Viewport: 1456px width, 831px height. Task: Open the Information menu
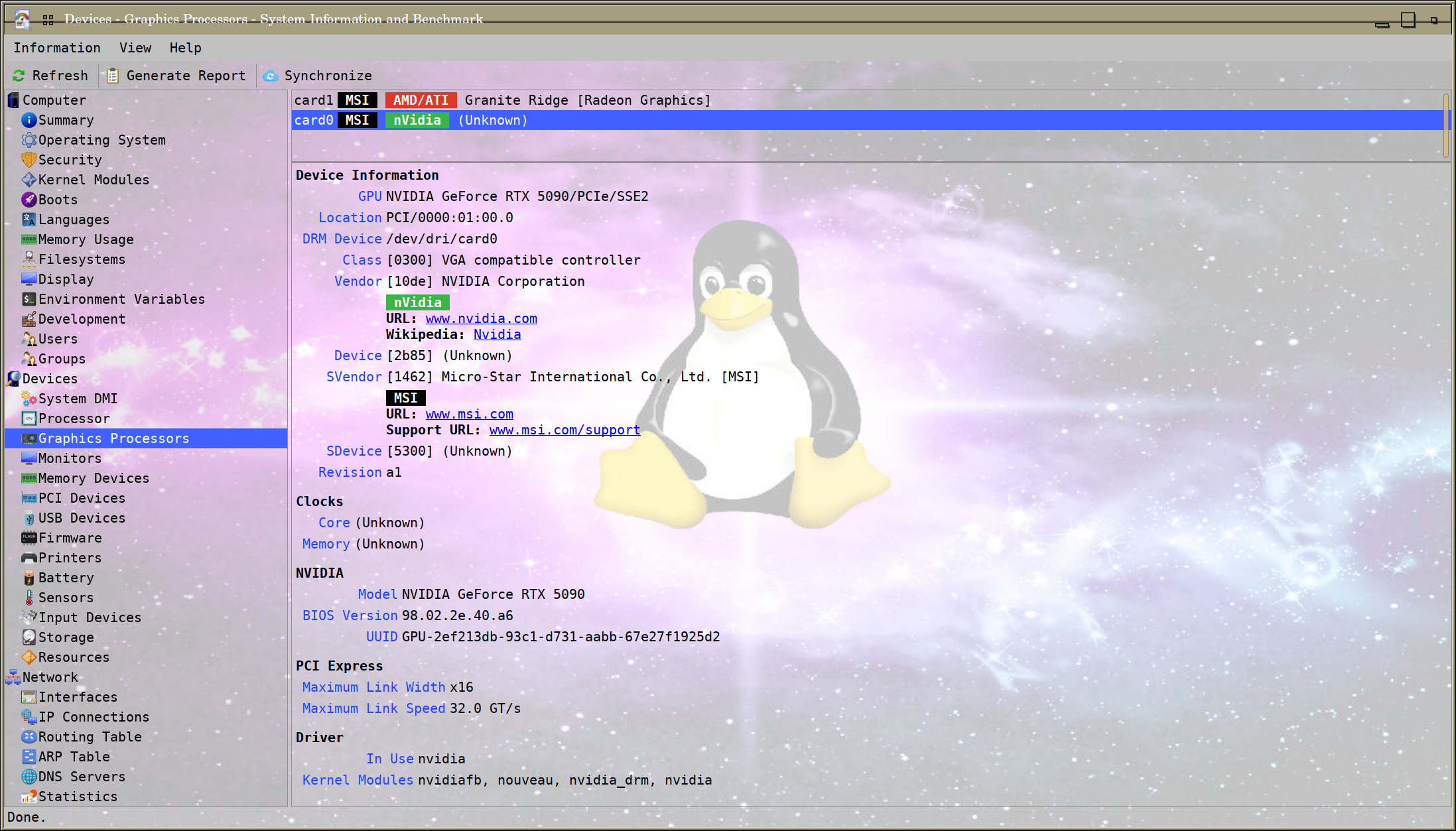[x=57, y=48]
